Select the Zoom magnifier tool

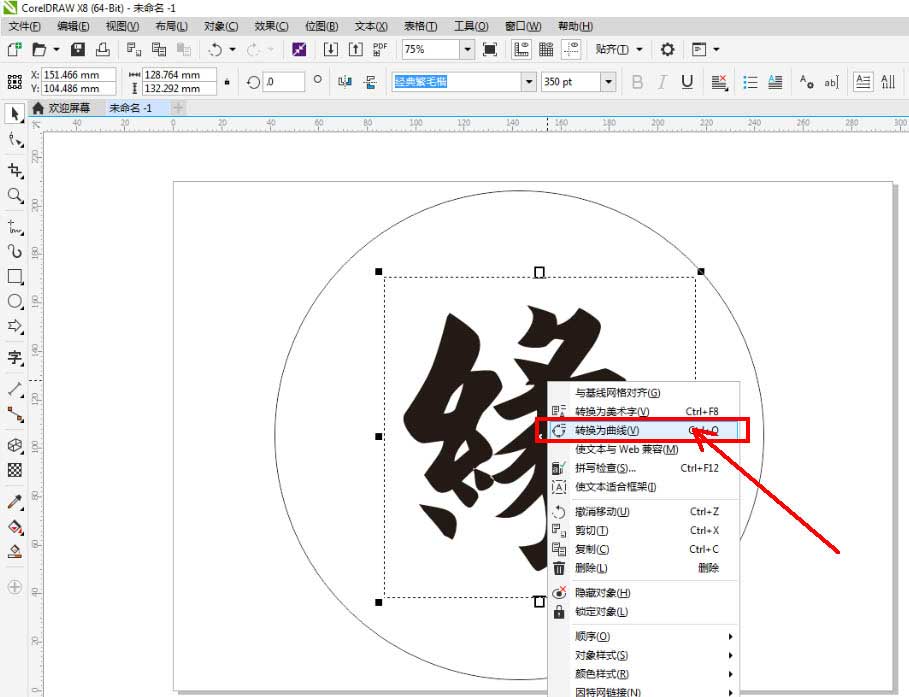(x=15, y=195)
